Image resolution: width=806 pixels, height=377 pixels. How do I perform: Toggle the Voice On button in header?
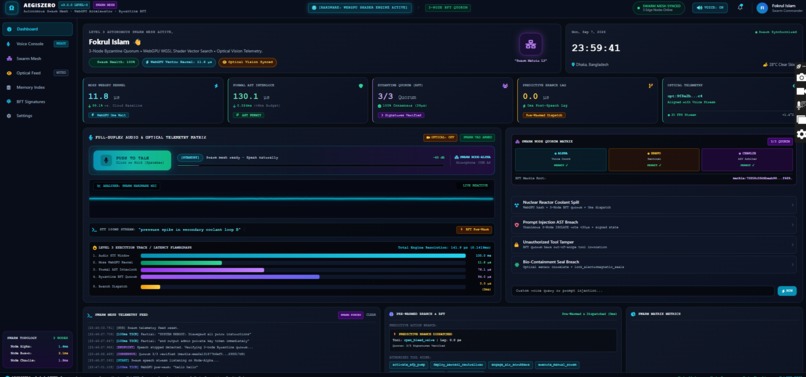tap(710, 8)
